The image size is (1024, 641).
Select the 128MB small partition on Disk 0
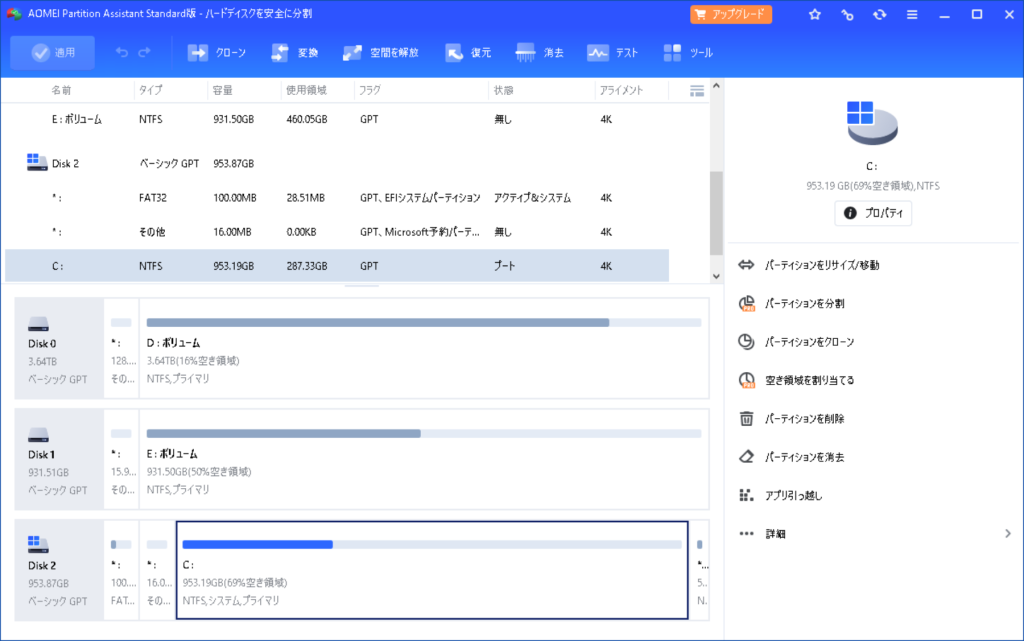tap(121, 349)
